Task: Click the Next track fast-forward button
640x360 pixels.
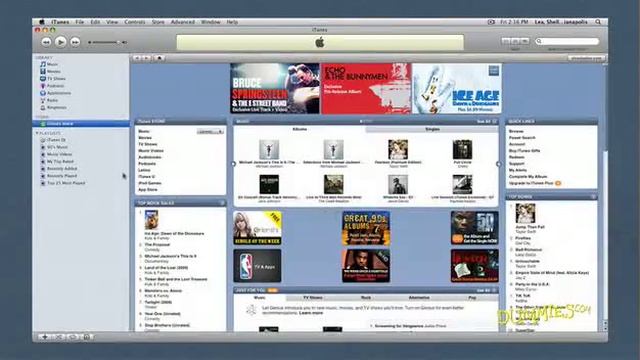Action: [x=75, y=42]
